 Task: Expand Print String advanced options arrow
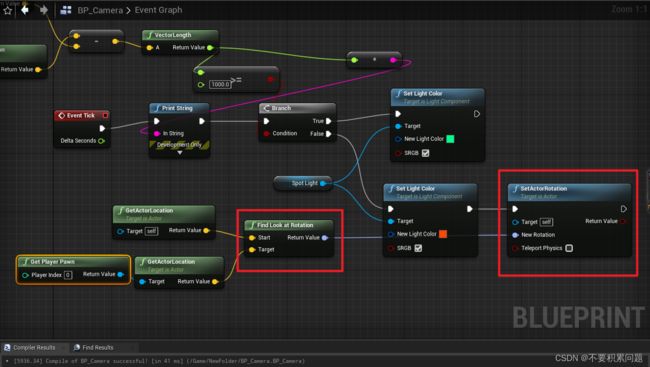pos(179,153)
